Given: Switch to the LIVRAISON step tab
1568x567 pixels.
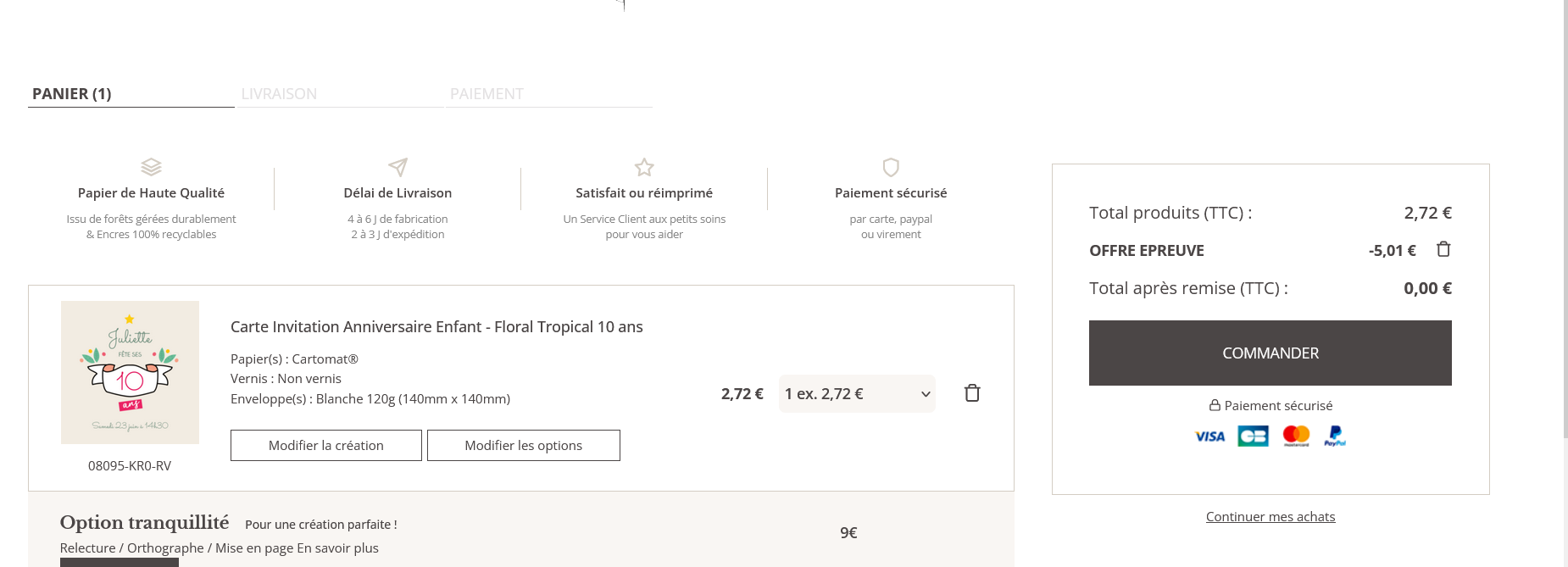Looking at the screenshot, I should click(279, 94).
